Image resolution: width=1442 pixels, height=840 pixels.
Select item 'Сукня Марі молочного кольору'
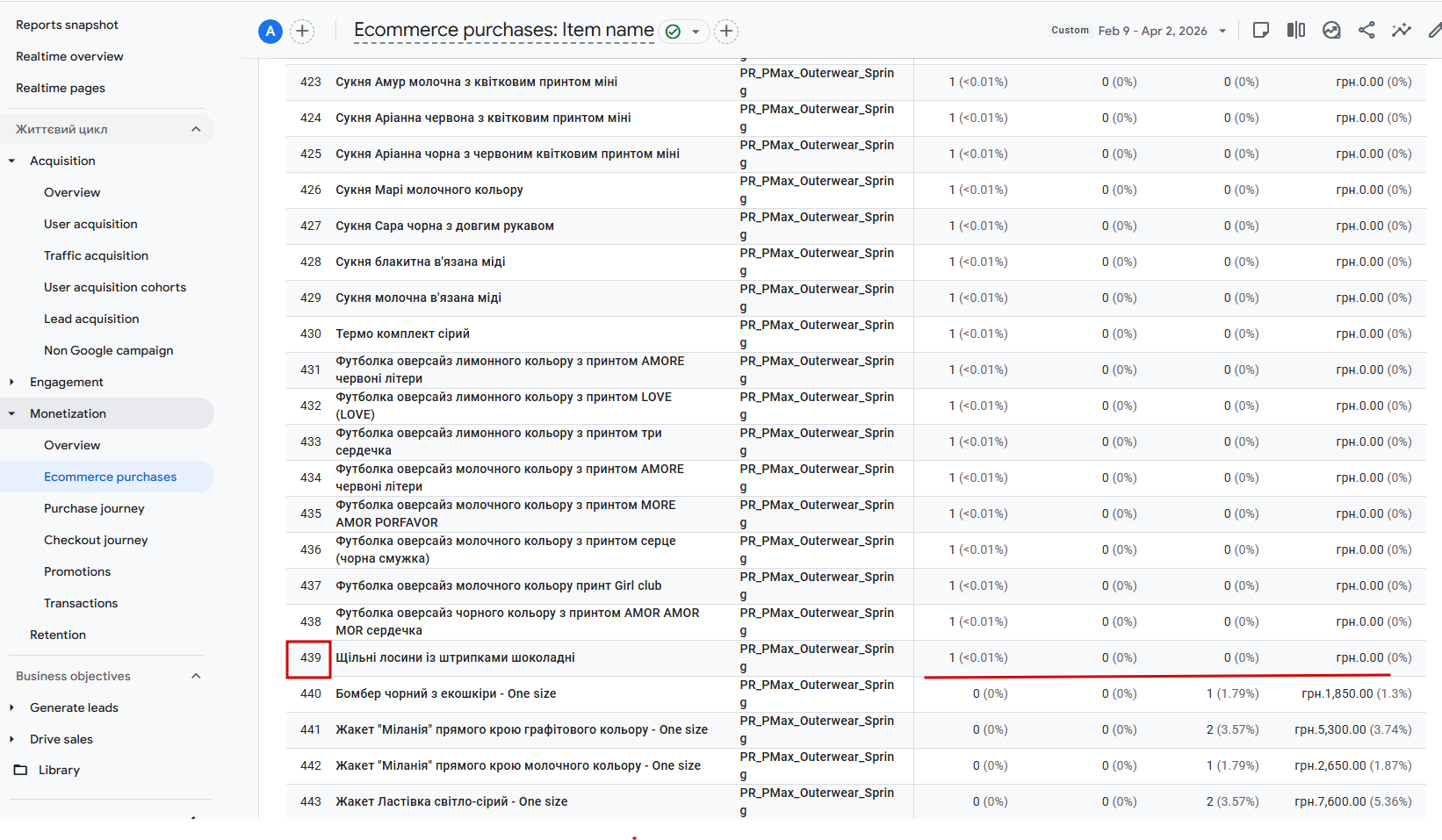tap(429, 190)
